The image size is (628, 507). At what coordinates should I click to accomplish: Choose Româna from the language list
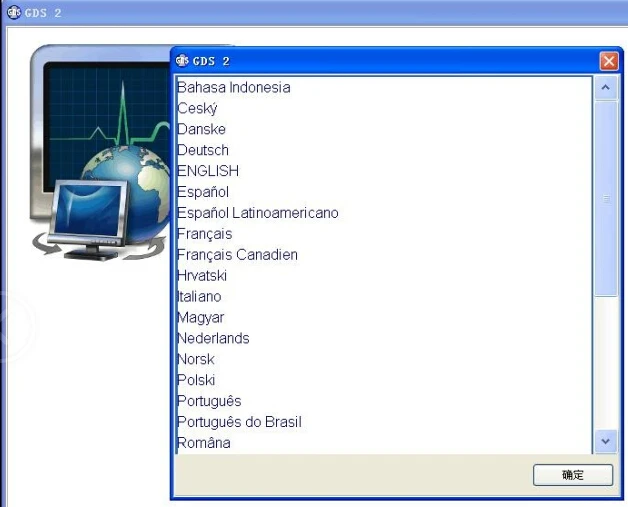[384, 443]
